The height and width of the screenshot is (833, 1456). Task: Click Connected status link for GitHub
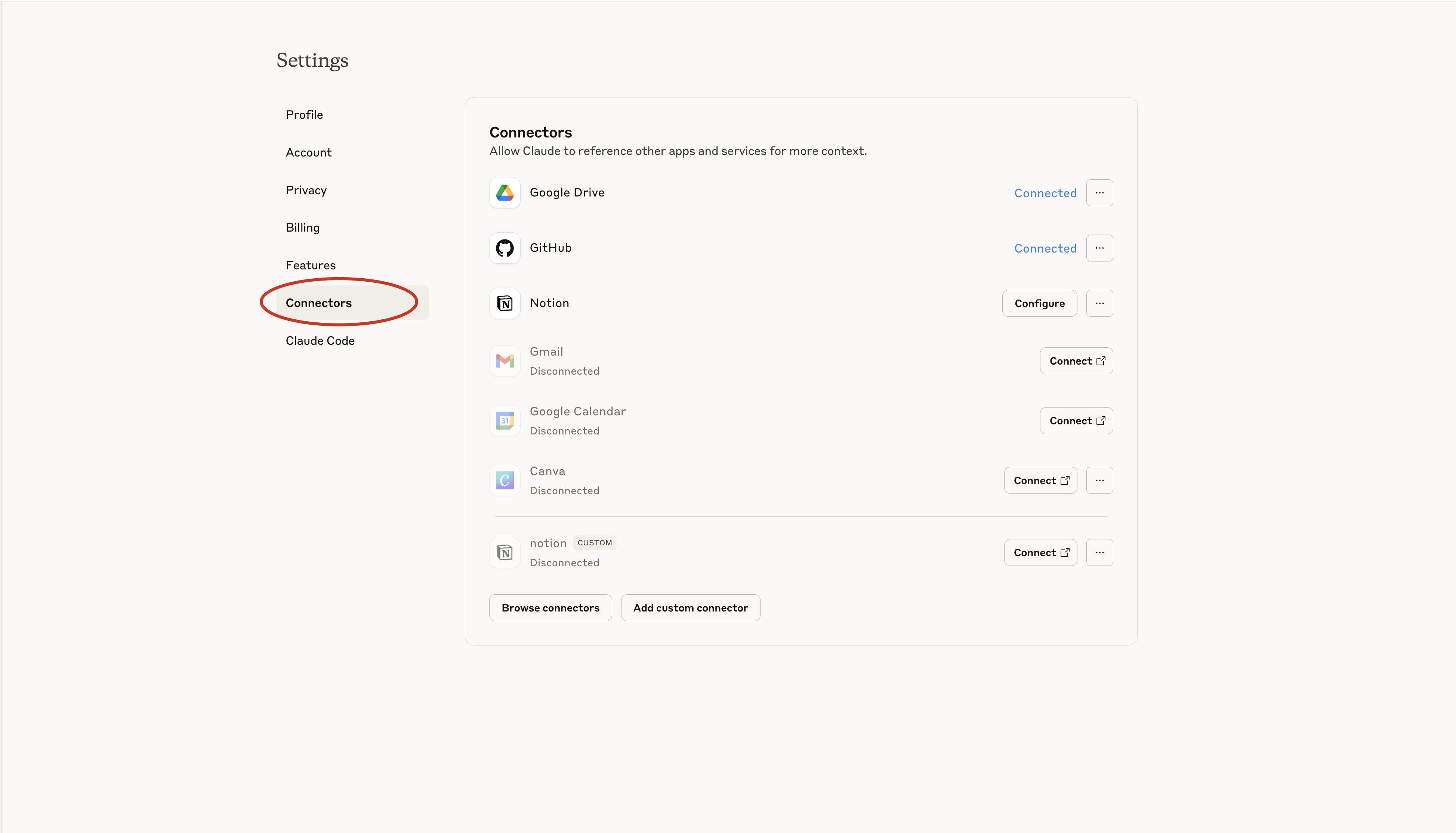pyautogui.click(x=1045, y=248)
